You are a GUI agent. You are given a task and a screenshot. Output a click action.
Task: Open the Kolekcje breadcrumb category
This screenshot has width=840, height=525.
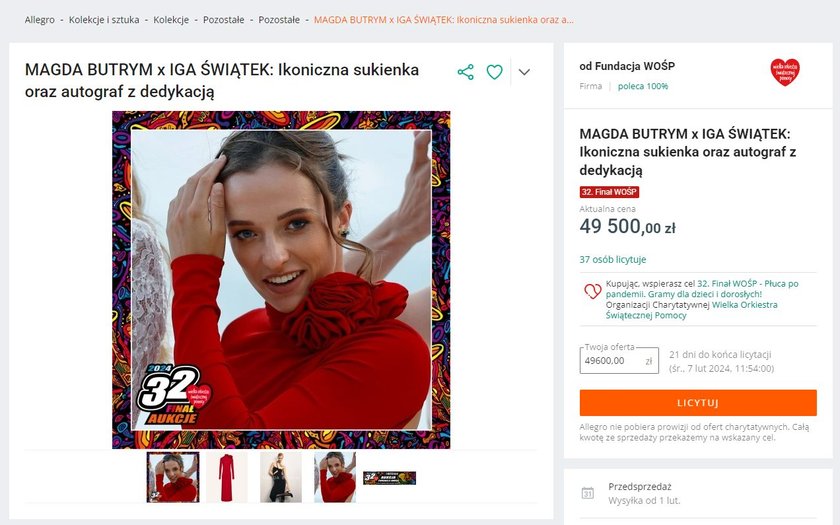click(x=171, y=20)
